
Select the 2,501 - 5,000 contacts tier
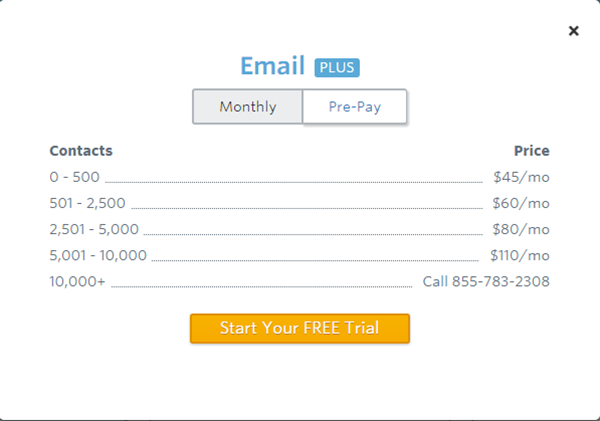pyautogui.click(x=94, y=229)
